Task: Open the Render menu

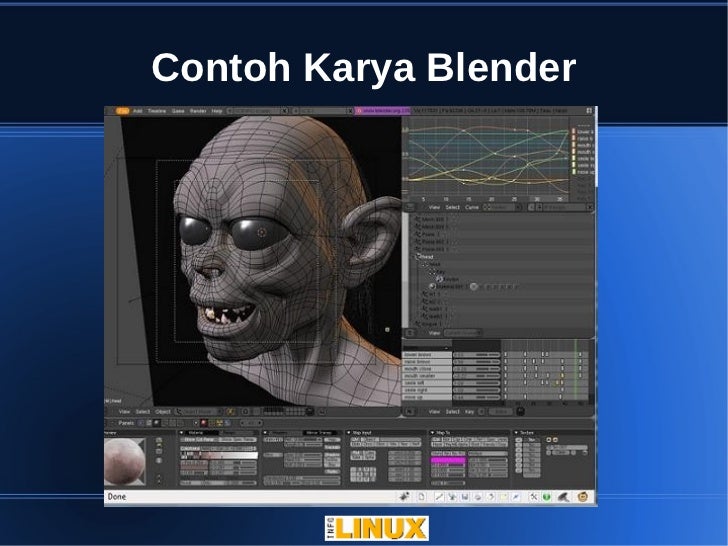Action: pos(198,111)
